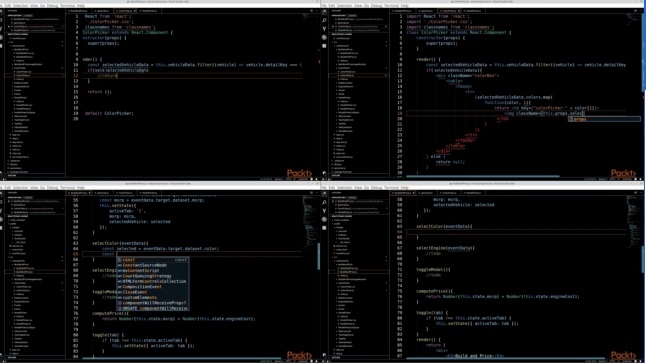Viewport: 646px width, 363px height.
Task: Click 'toggle(tab) {' line in bottom-left editor
Action: coord(108,335)
